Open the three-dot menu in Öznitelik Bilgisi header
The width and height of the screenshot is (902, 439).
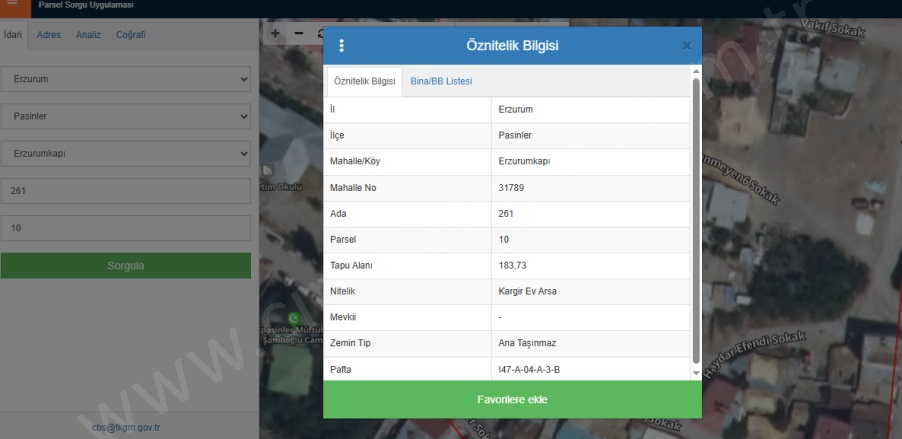pos(341,46)
